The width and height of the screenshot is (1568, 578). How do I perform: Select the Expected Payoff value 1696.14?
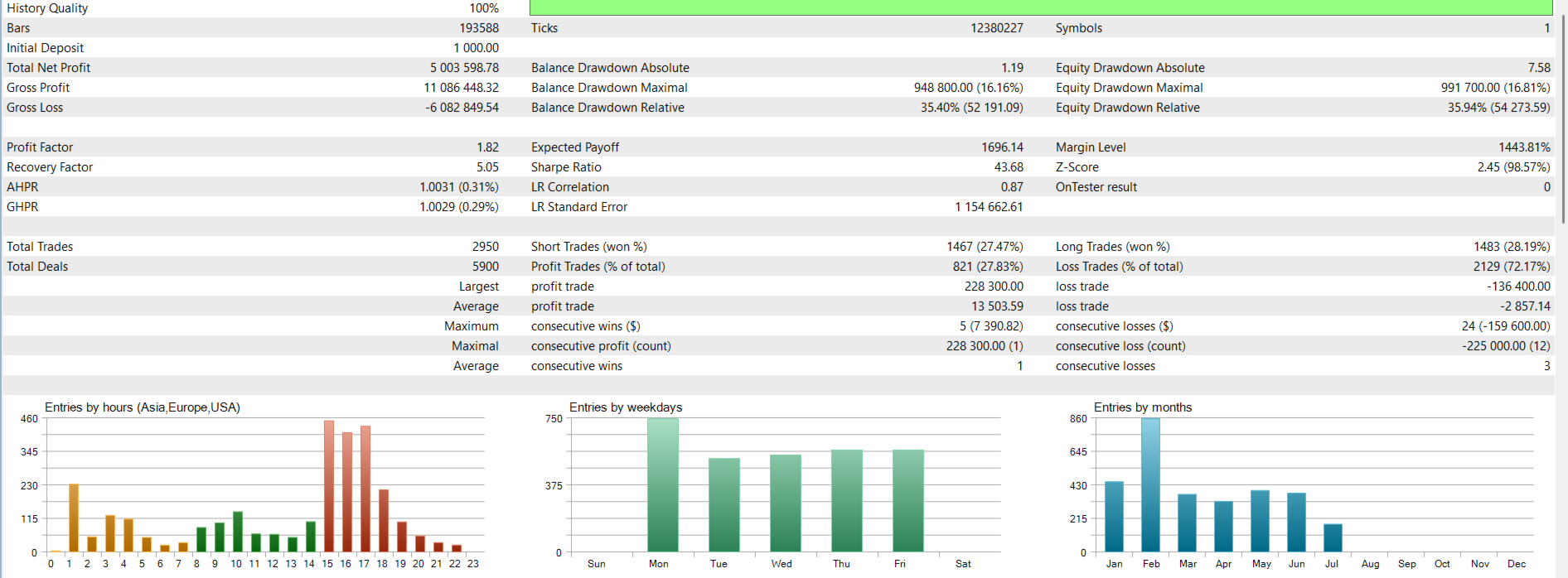pyautogui.click(x=1002, y=147)
